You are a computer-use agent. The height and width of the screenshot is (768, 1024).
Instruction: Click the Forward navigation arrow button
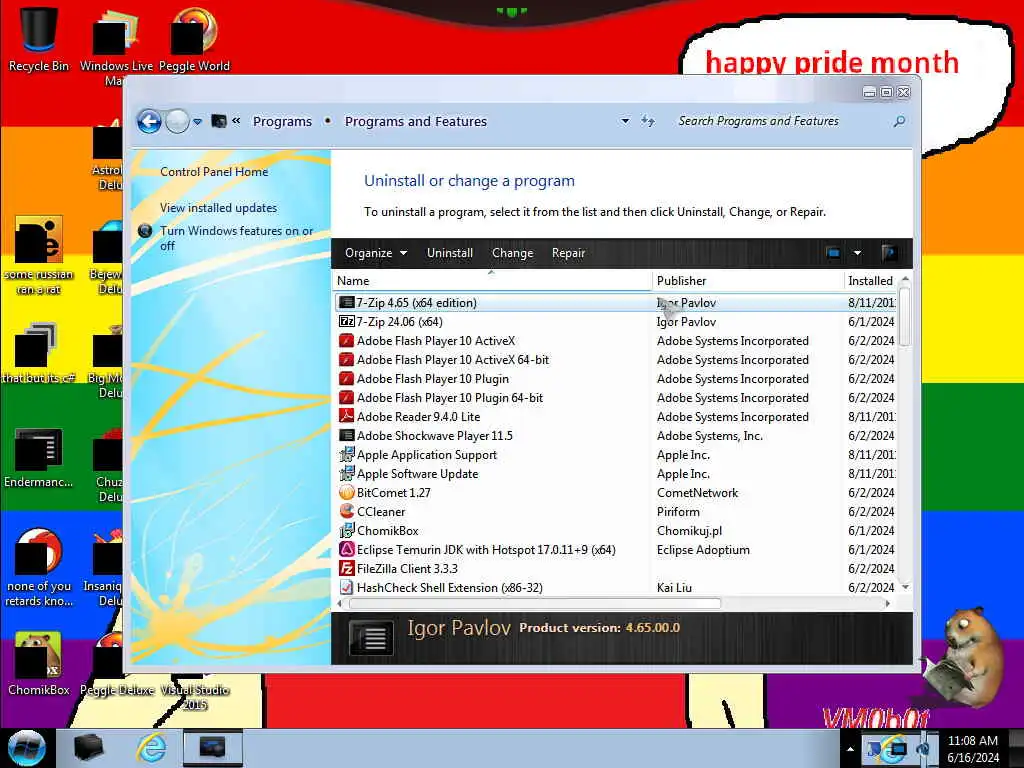coord(177,121)
